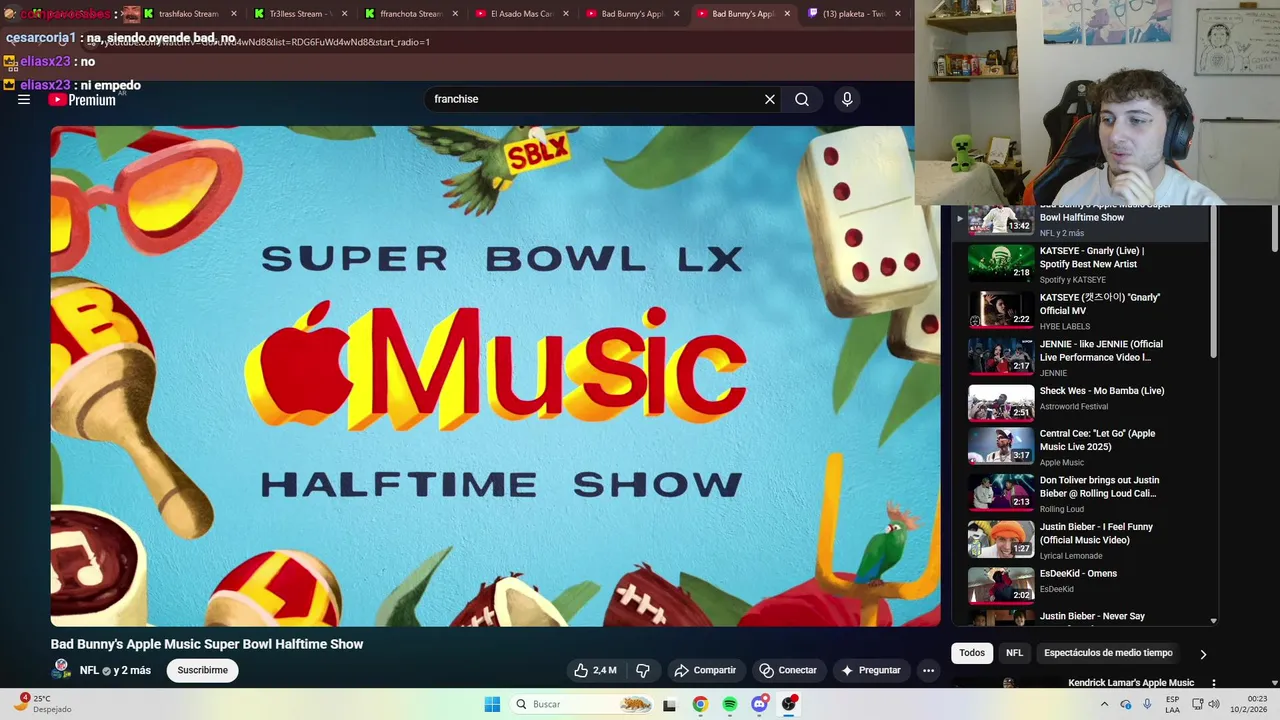The width and height of the screenshot is (1280, 720).
Task: Click the Super Bowl video player
Action: pos(495,376)
